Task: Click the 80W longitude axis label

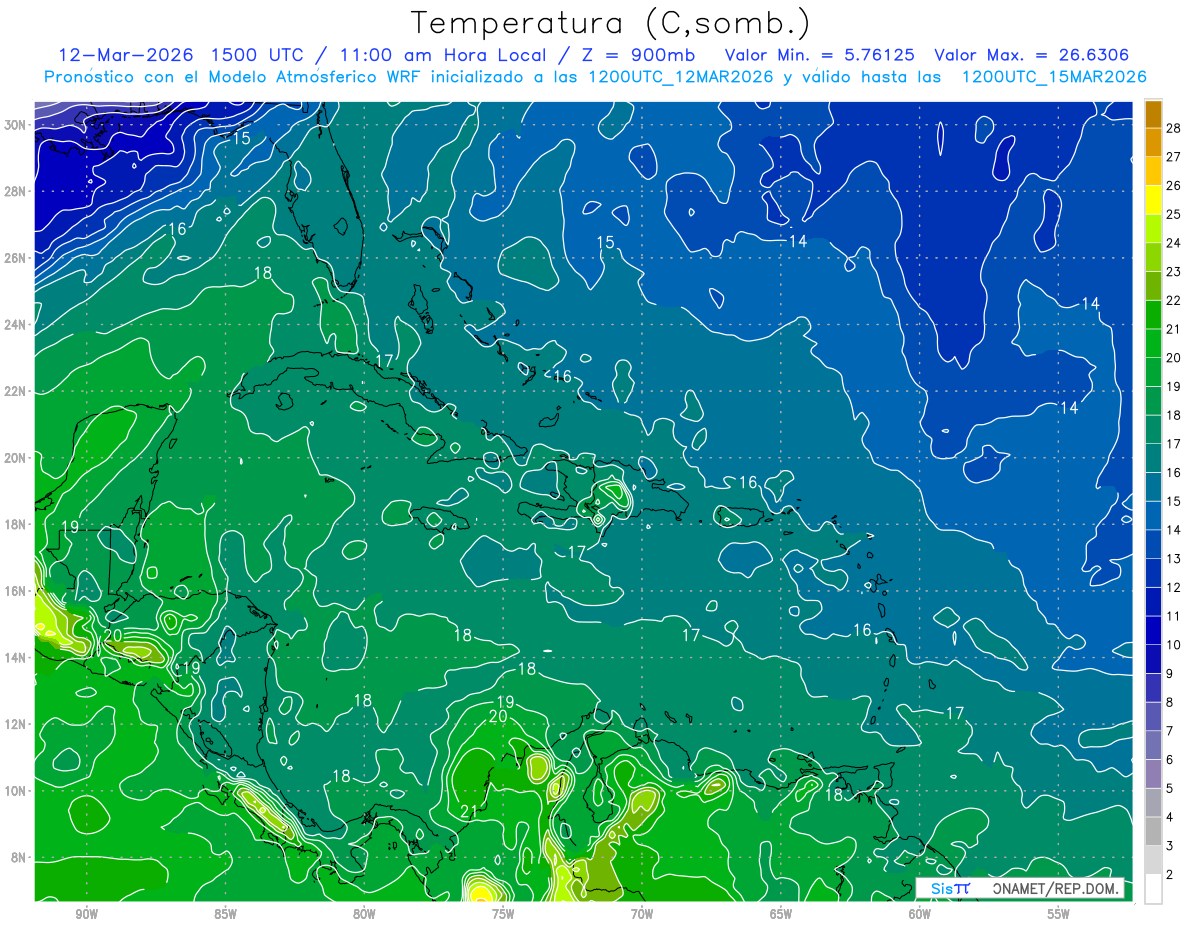Action: pyautogui.click(x=364, y=914)
